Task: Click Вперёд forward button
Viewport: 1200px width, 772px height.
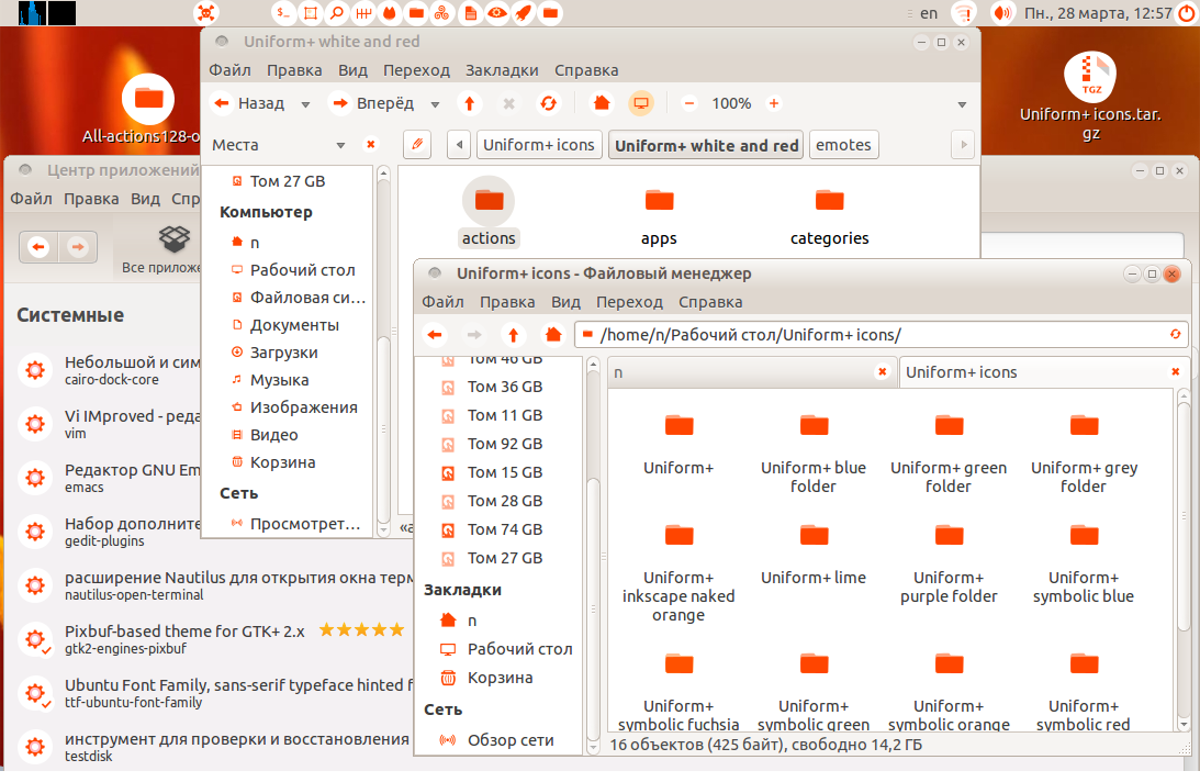Action: click(x=371, y=103)
